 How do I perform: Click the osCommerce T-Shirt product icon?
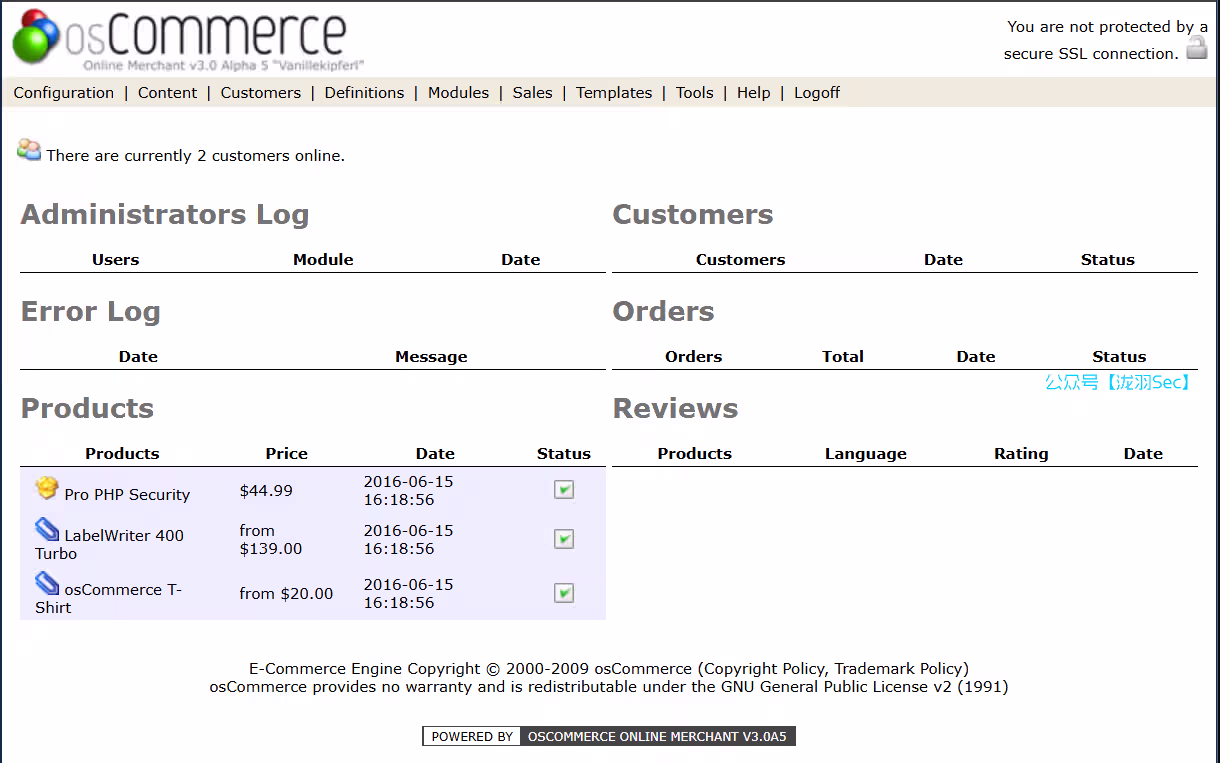[x=47, y=584]
